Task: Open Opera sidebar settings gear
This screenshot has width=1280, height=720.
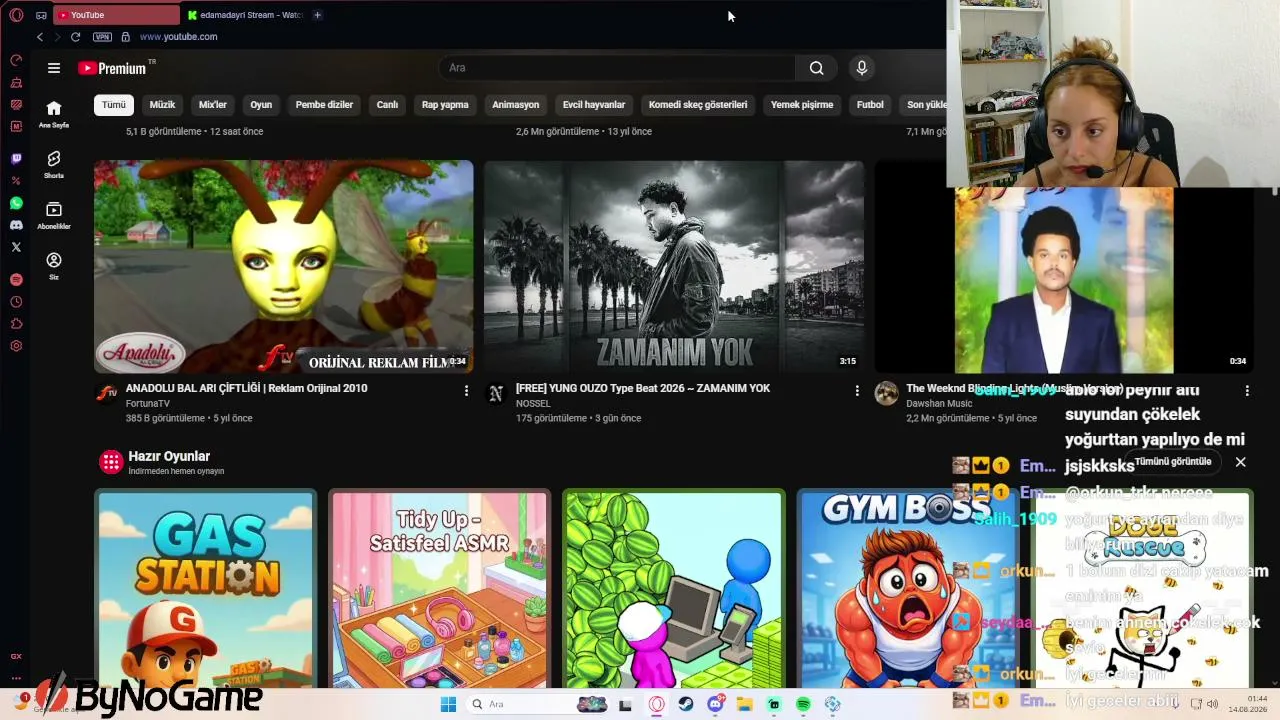Action: coord(16,346)
